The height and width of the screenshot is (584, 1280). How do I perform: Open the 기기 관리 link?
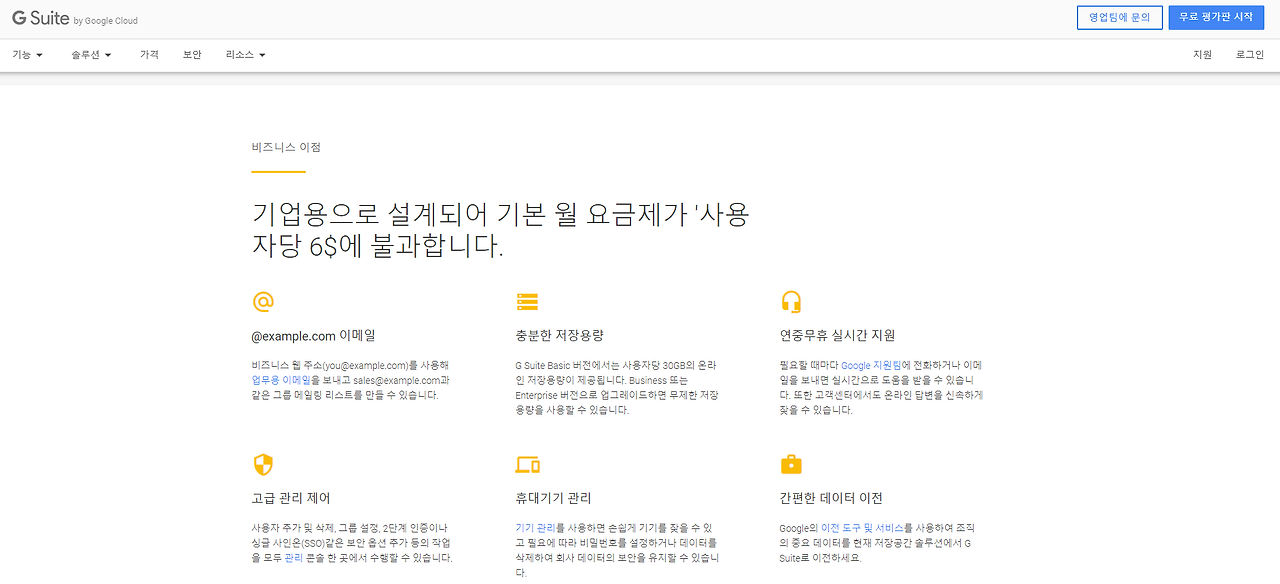click(x=535, y=528)
